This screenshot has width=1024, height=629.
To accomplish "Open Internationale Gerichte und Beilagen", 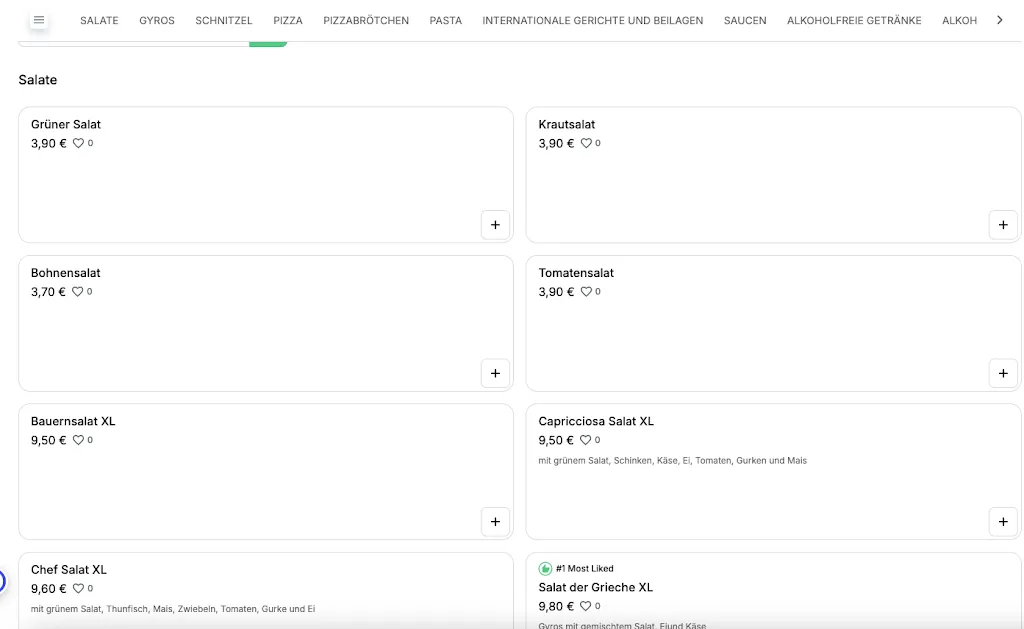I will (x=592, y=20).
